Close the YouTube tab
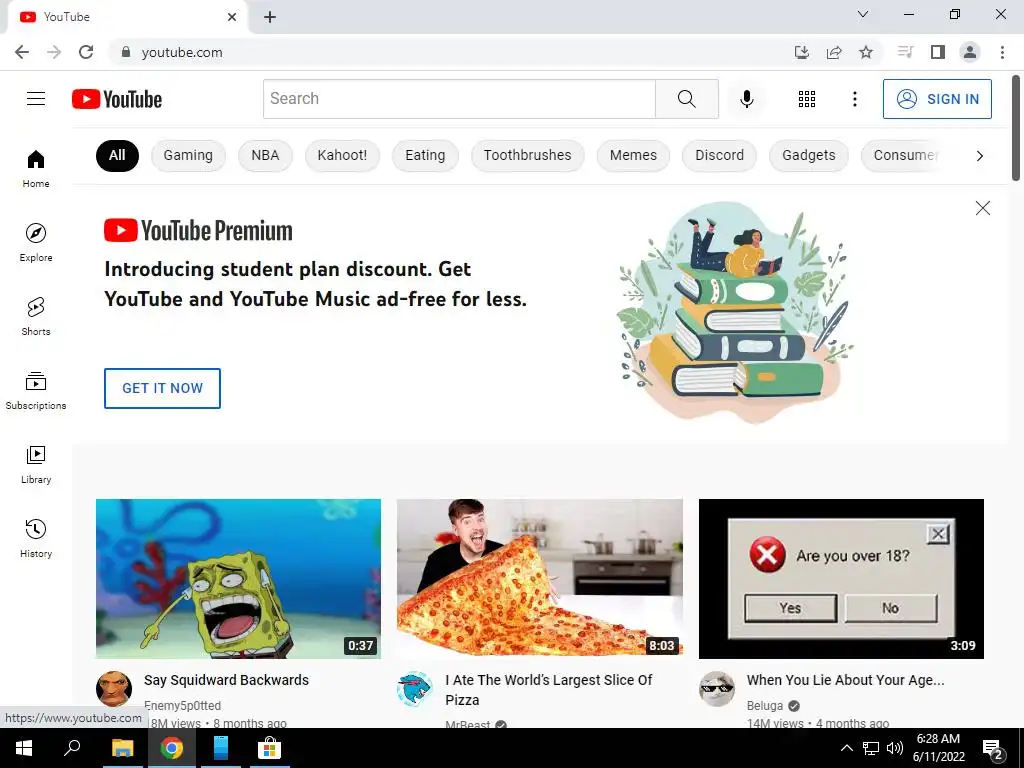The width and height of the screenshot is (1024, 768). pyautogui.click(x=231, y=17)
